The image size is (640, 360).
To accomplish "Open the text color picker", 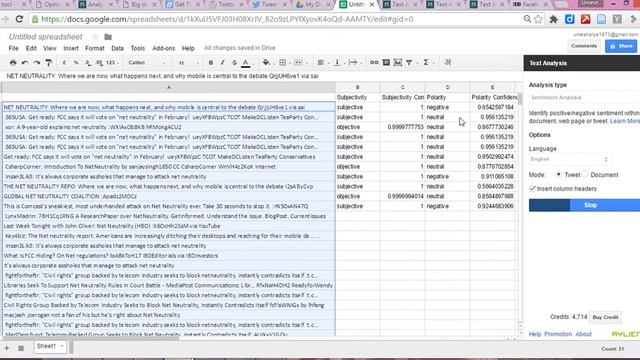I will point(246,63).
